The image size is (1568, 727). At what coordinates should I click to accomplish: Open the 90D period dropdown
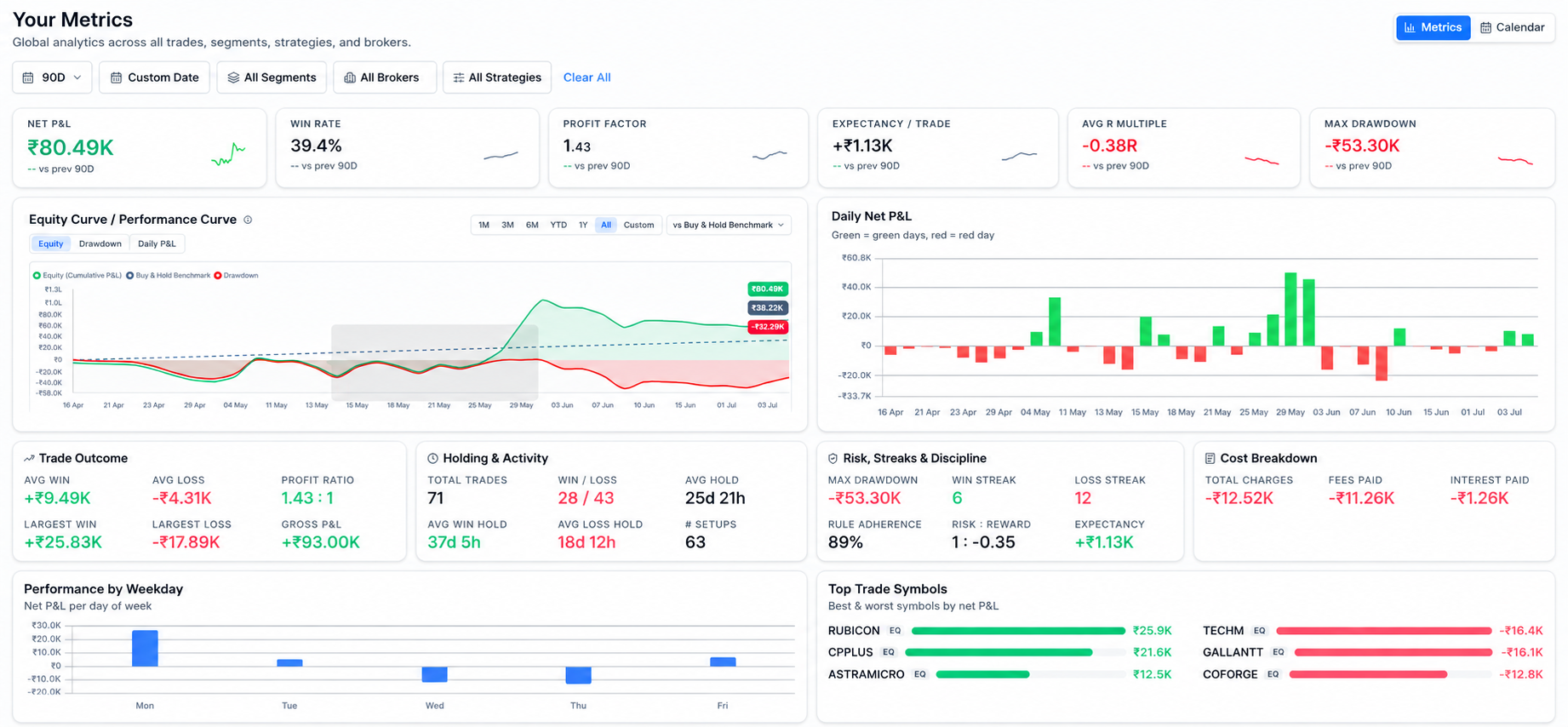pyautogui.click(x=52, y=77)
